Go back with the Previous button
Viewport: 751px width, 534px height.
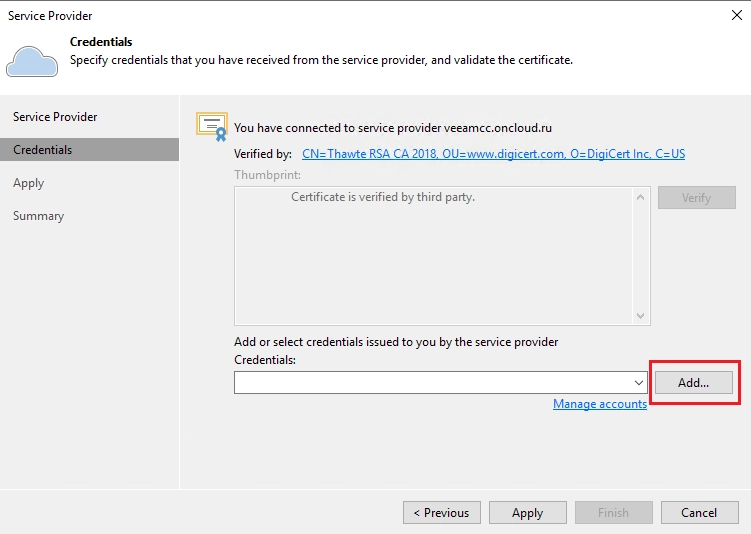[441, 513]
